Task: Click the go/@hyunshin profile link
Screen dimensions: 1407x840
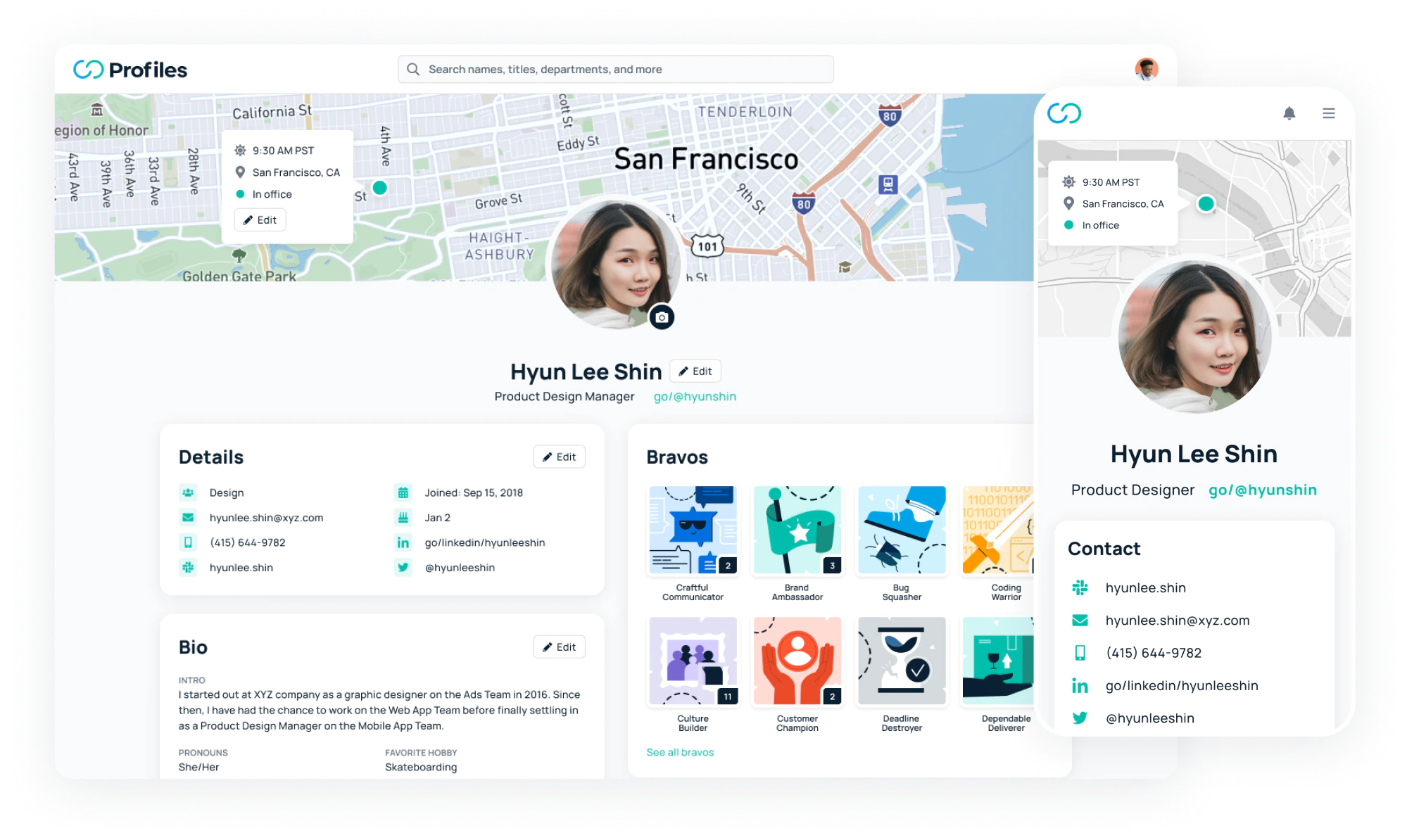Action: pyautogui.click(x=695, y=397)
